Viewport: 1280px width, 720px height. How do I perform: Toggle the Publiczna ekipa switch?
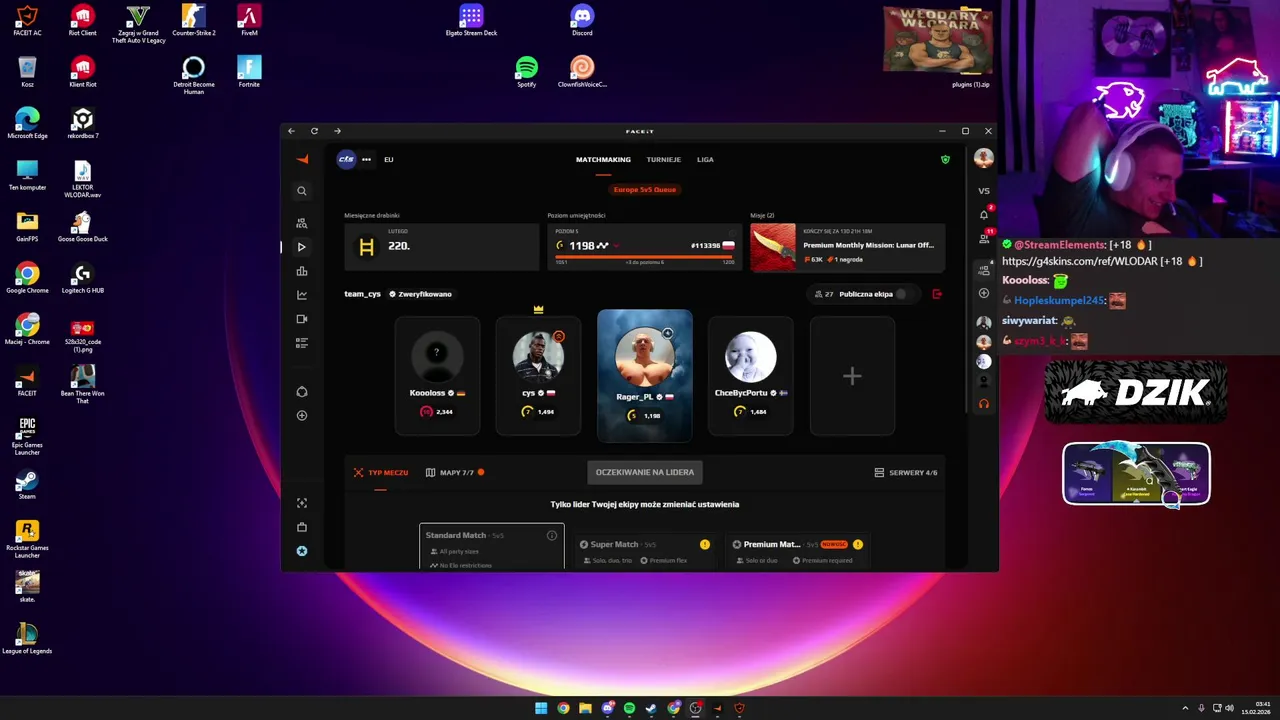(x=904, y=294)
